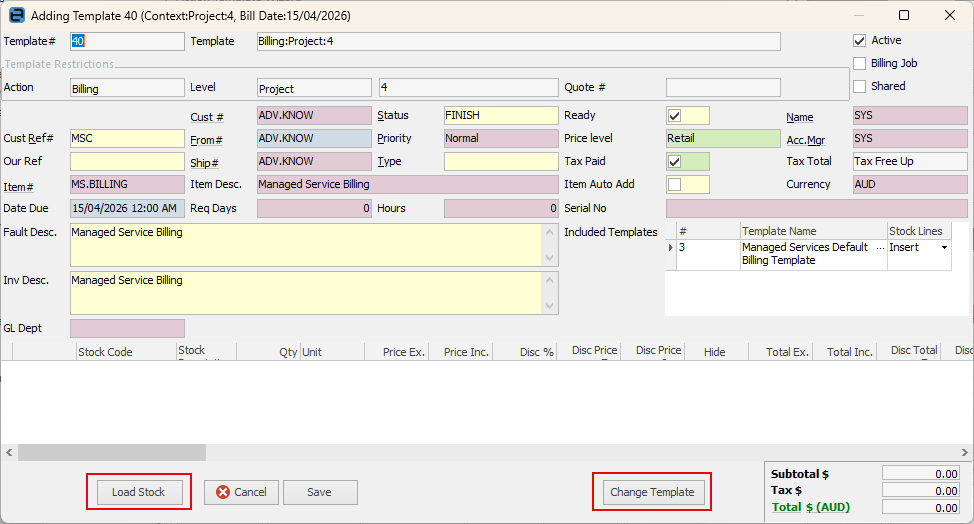974x524 pixels.
Task: Click Inv Desc. scroll up arrow
Action: (550, 280)
